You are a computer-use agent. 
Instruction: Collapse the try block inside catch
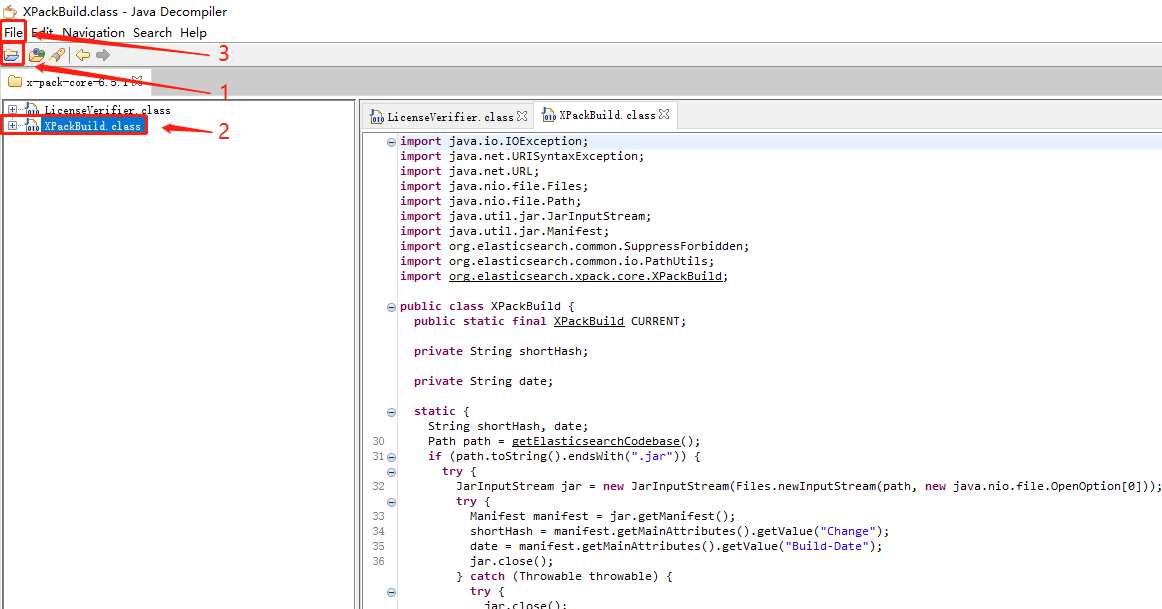391,593
